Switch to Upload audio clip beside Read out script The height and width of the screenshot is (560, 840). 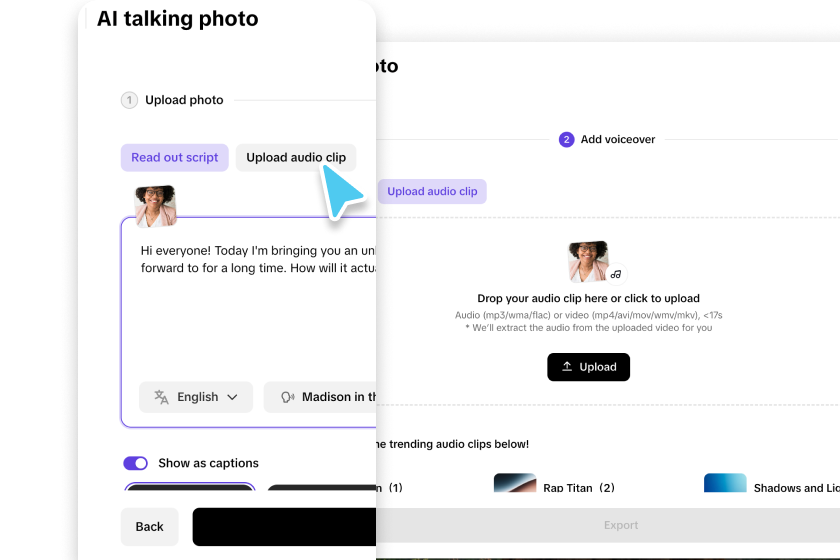click(296, 158)
